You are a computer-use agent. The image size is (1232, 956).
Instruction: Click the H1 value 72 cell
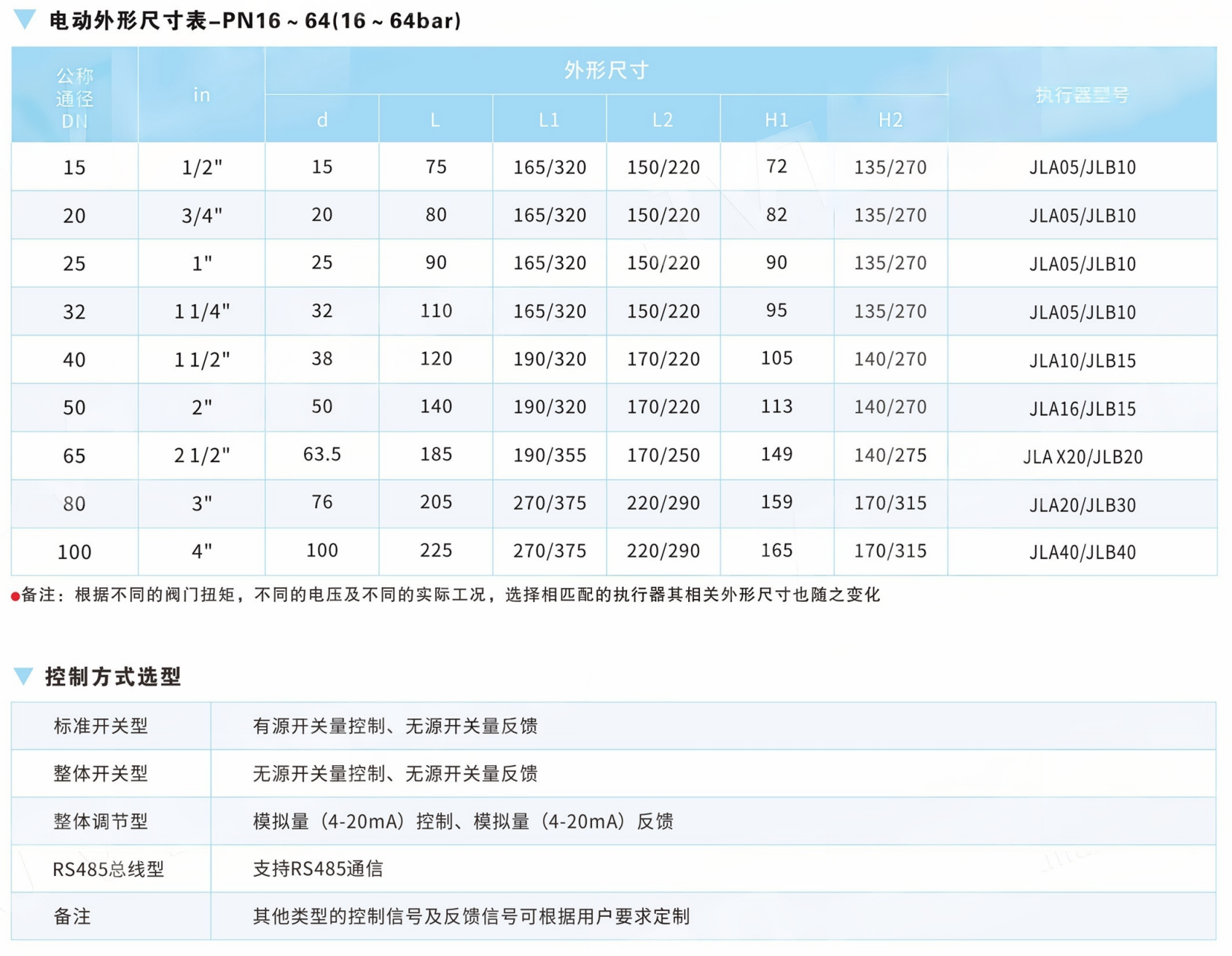click(x=777, y=167)
